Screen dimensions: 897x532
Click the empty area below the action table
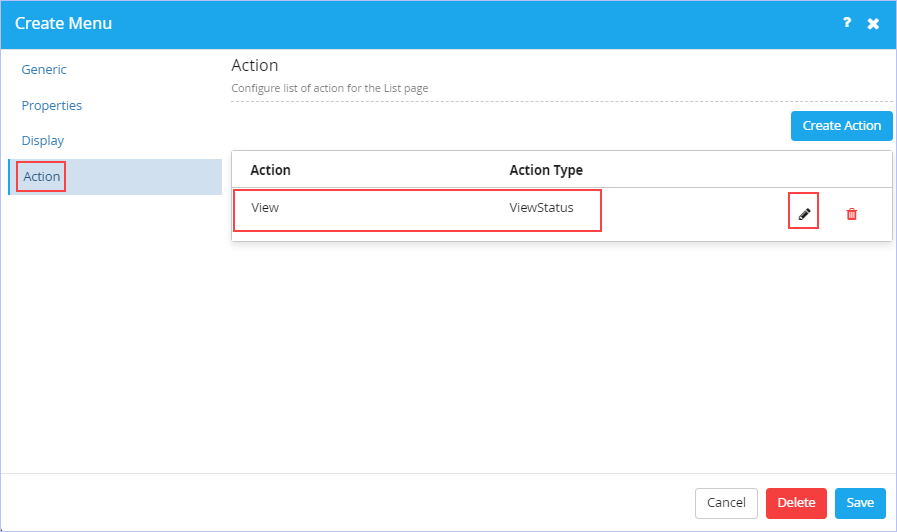tap(561, 355)
